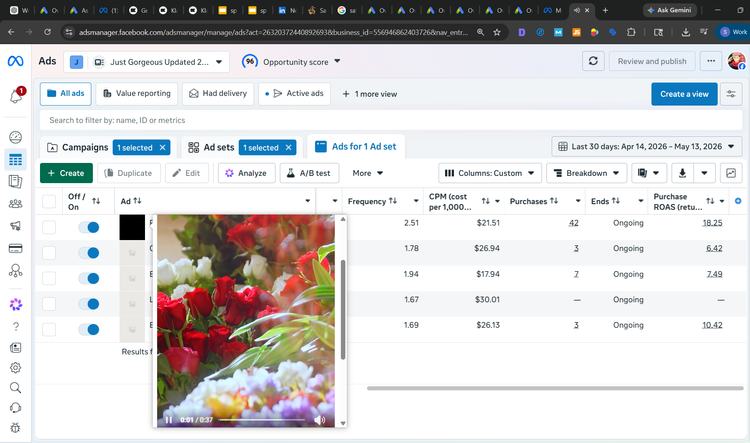Open the charts panel icon

pyautogui.click(x=731, y=173)
